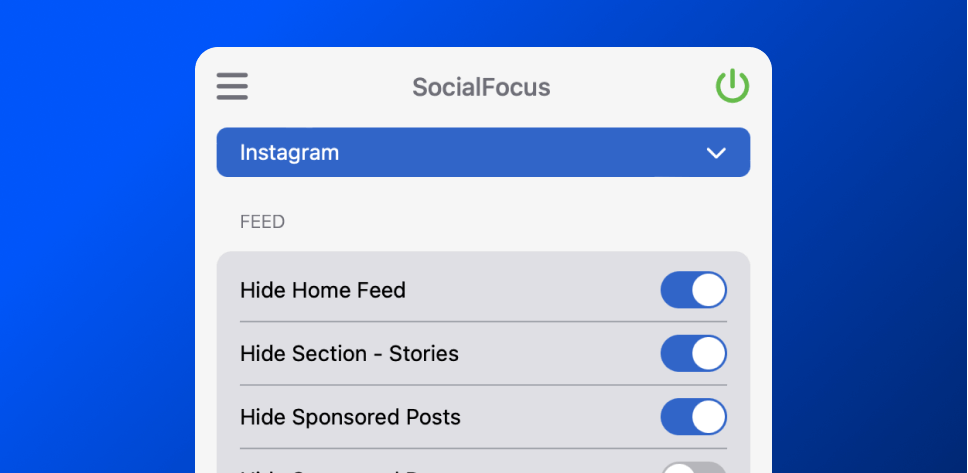The width and height of the screenshot is (968, 473).
Task: Toggle the Hide Home Feed switch
Action: 693,290
